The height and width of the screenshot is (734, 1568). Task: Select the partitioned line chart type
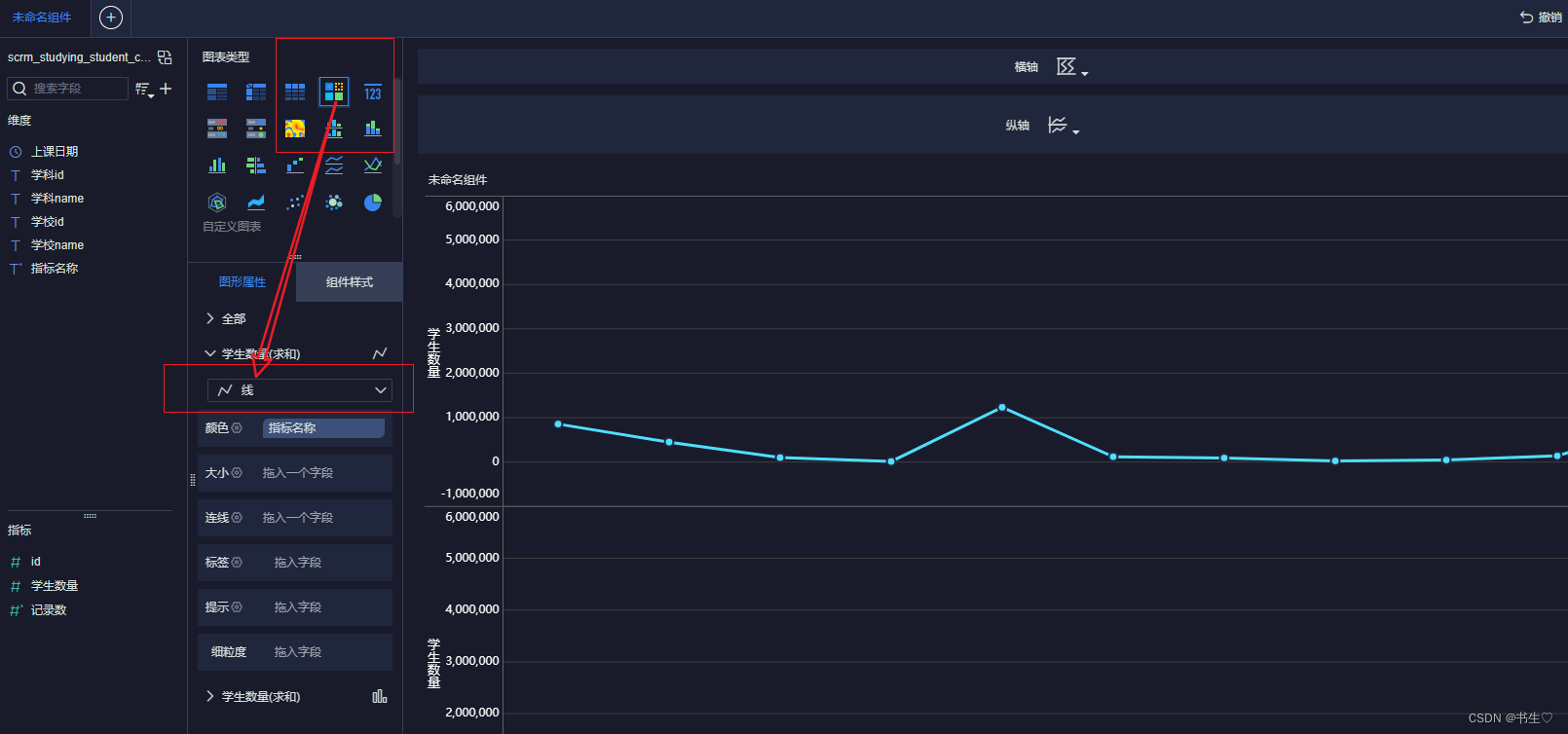[x=334, y=165]
